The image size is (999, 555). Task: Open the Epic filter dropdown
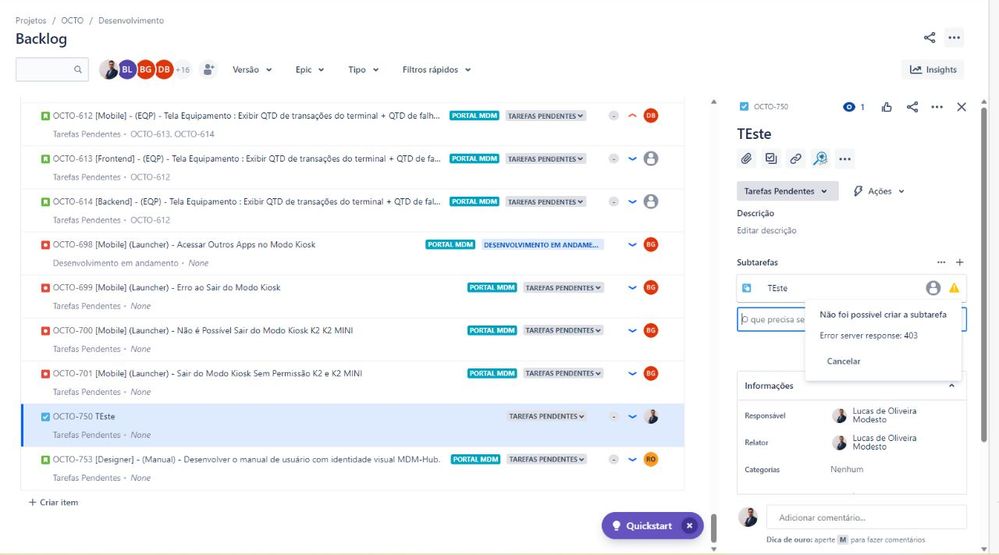(x=310, y=69)
